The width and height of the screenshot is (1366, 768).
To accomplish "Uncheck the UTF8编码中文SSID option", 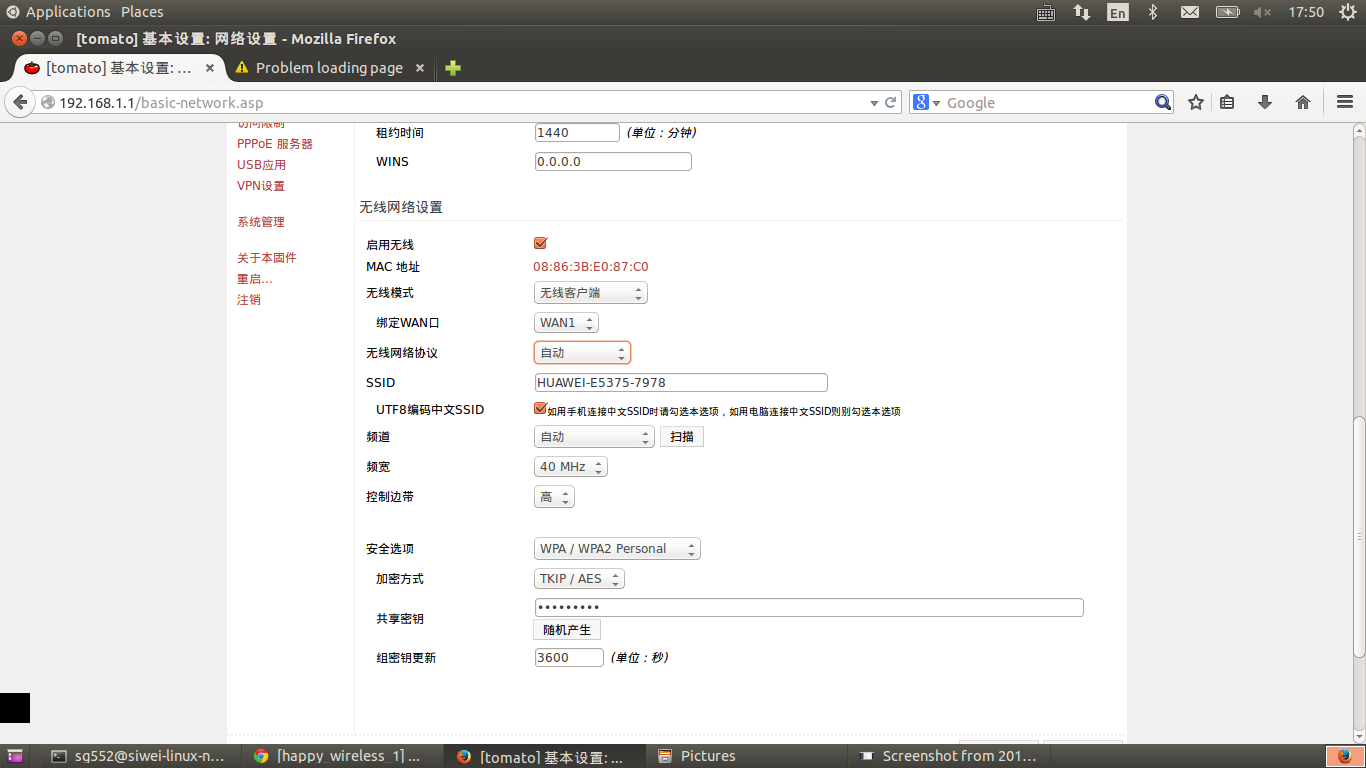I will (540, 408).
